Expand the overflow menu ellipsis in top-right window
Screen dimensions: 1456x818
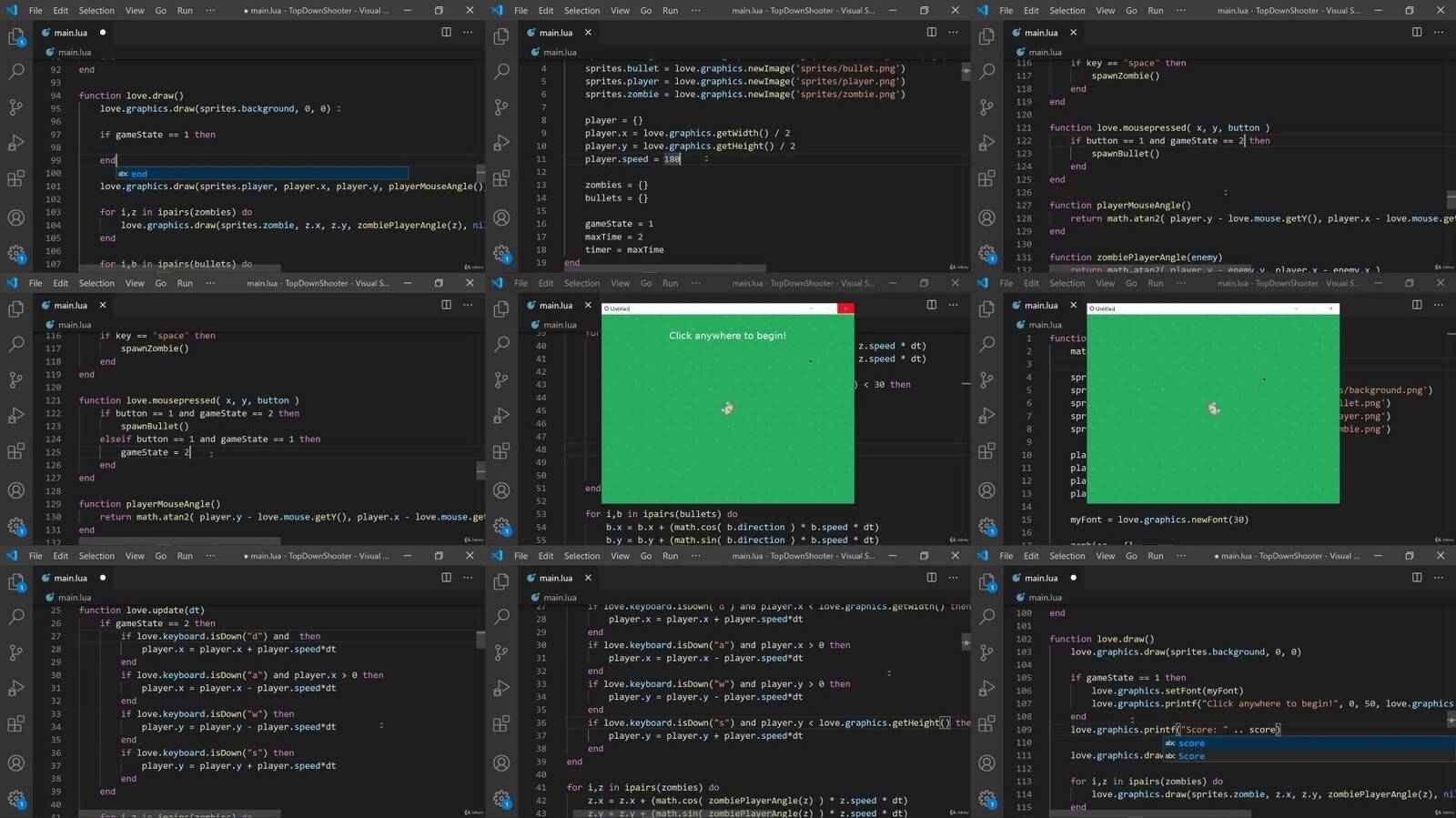[1180, 11]
